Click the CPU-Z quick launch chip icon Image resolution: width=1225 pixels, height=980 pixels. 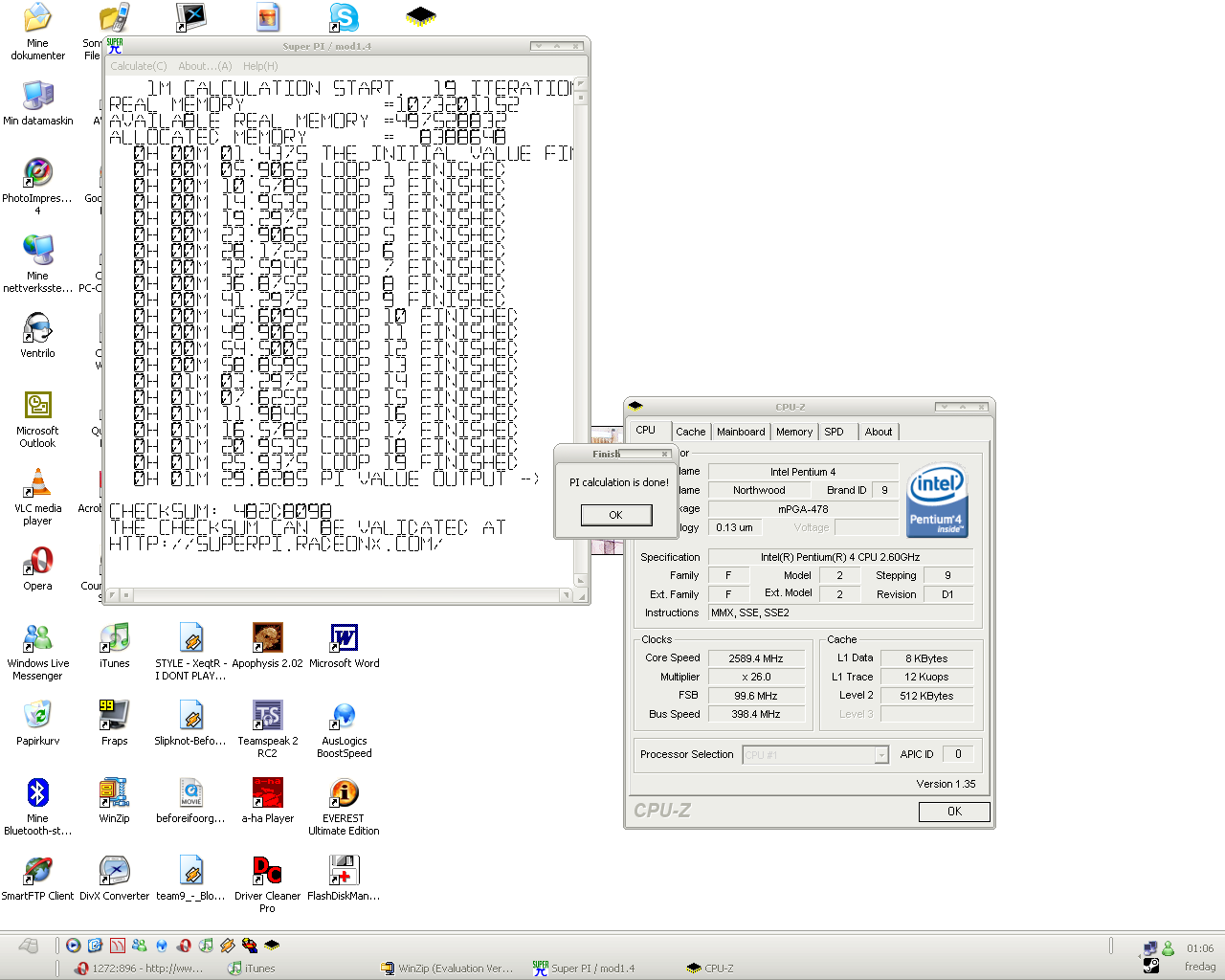[x=272, y=946]
